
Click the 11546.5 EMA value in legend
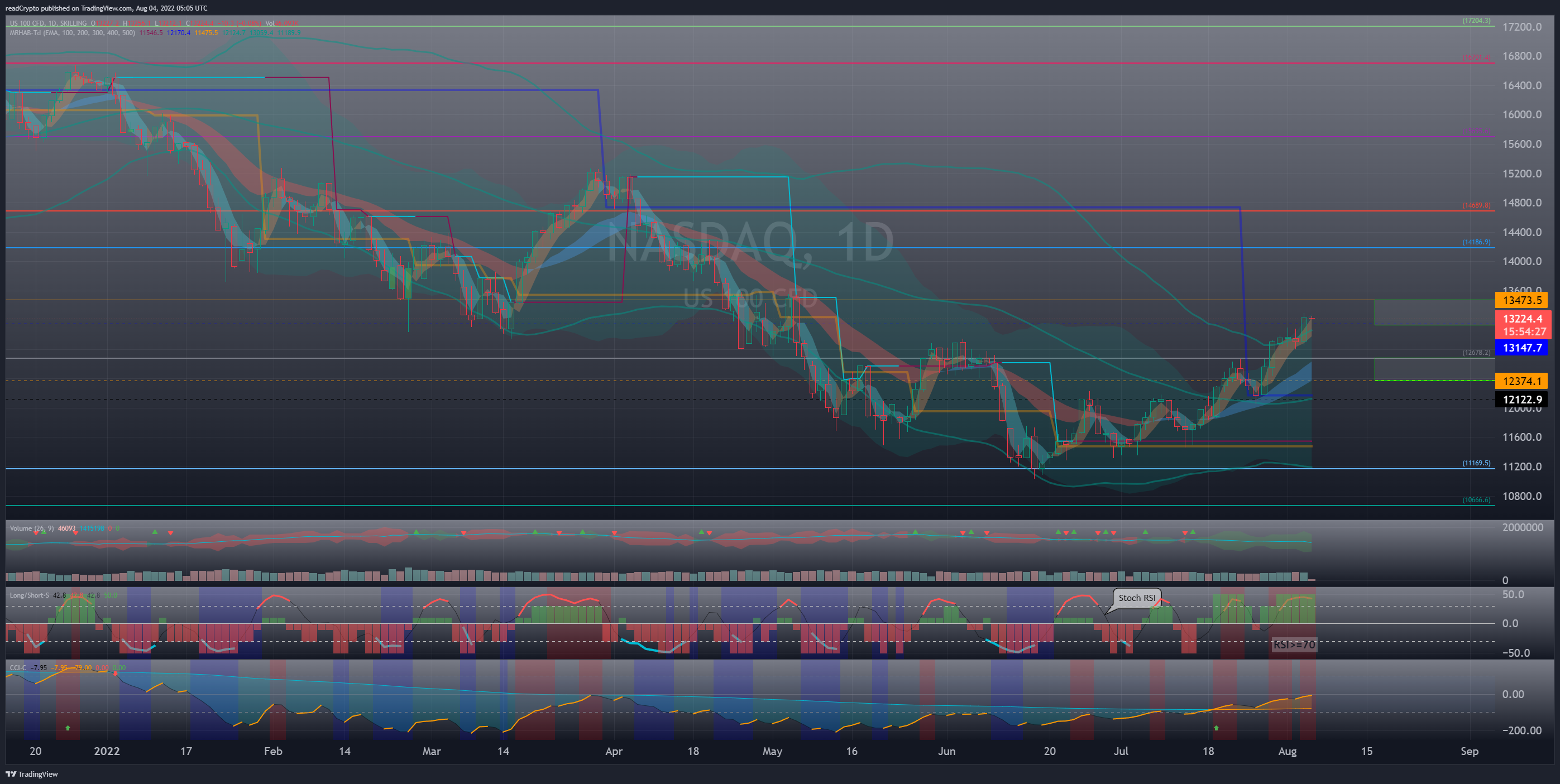151,33
